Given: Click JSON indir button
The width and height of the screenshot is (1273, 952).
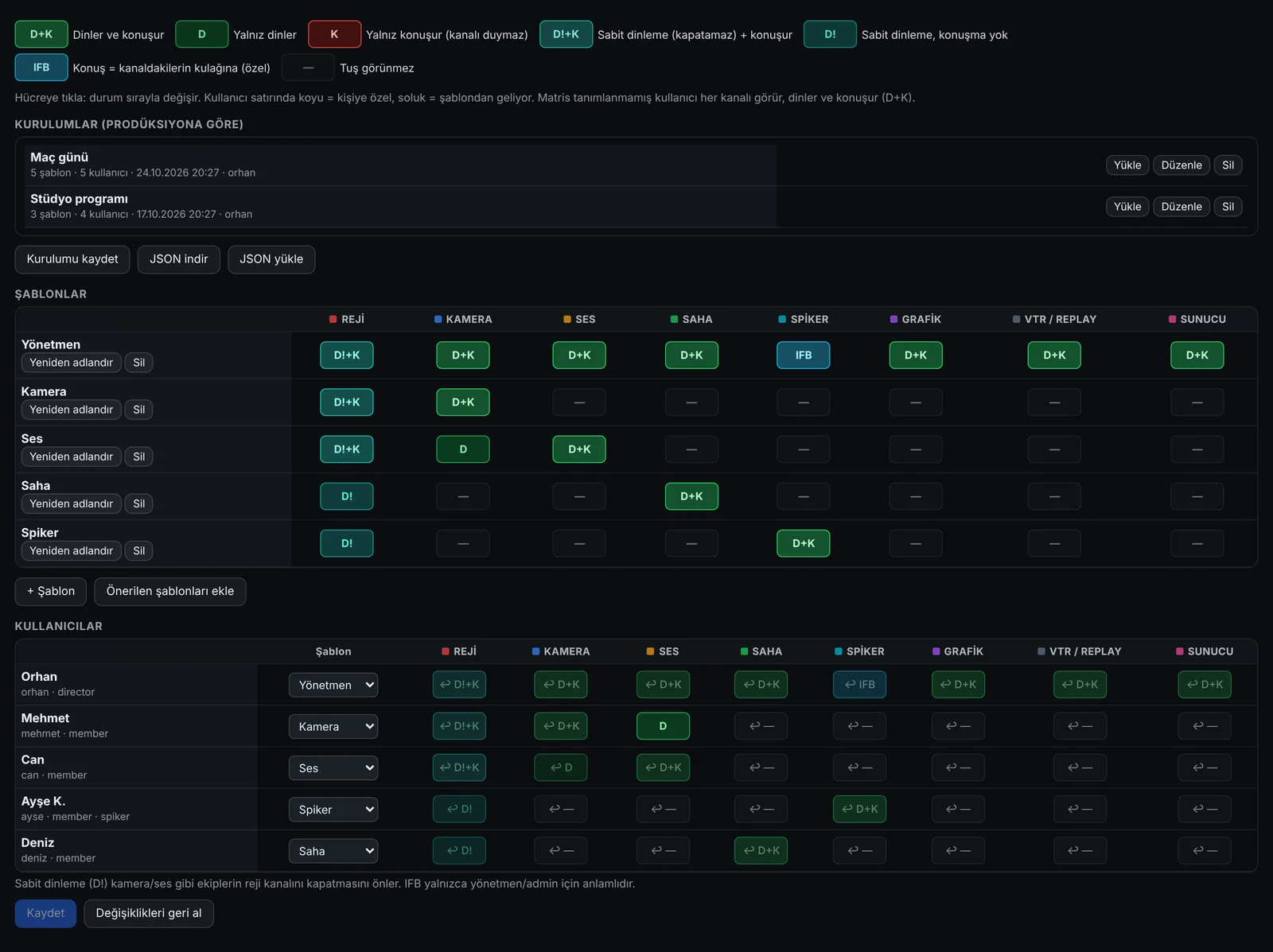Looking at the screenshot, I should 178,259.
